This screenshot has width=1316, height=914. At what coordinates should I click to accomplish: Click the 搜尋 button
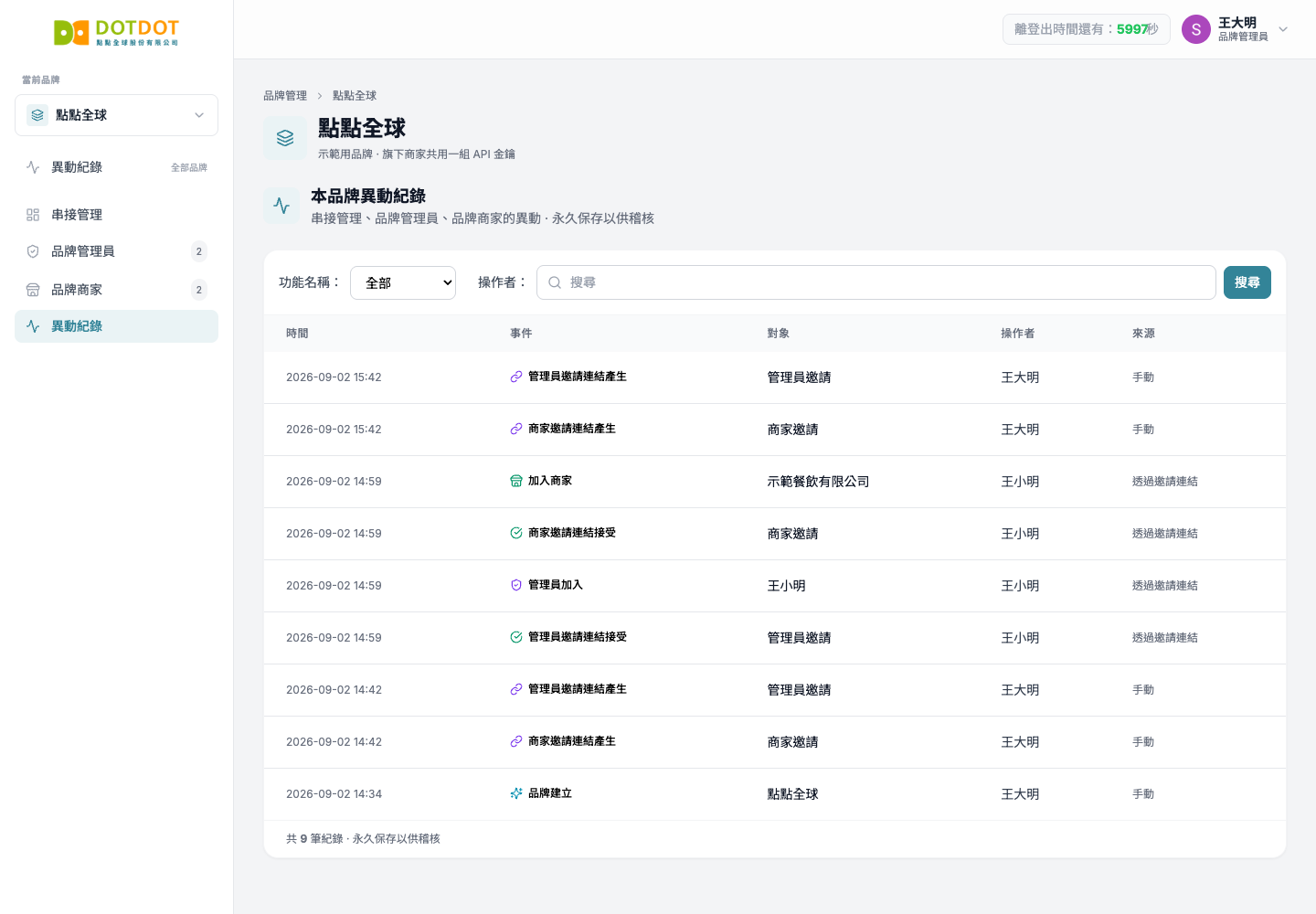[x=1247, y=282]
